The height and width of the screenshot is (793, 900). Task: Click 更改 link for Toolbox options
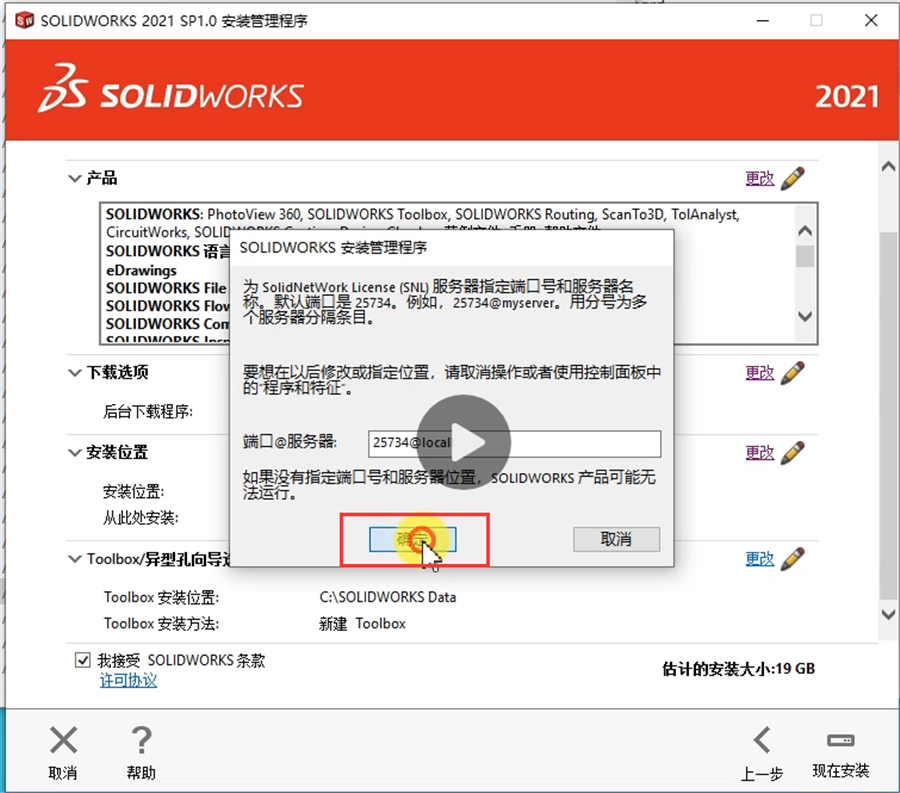point(760,559)
